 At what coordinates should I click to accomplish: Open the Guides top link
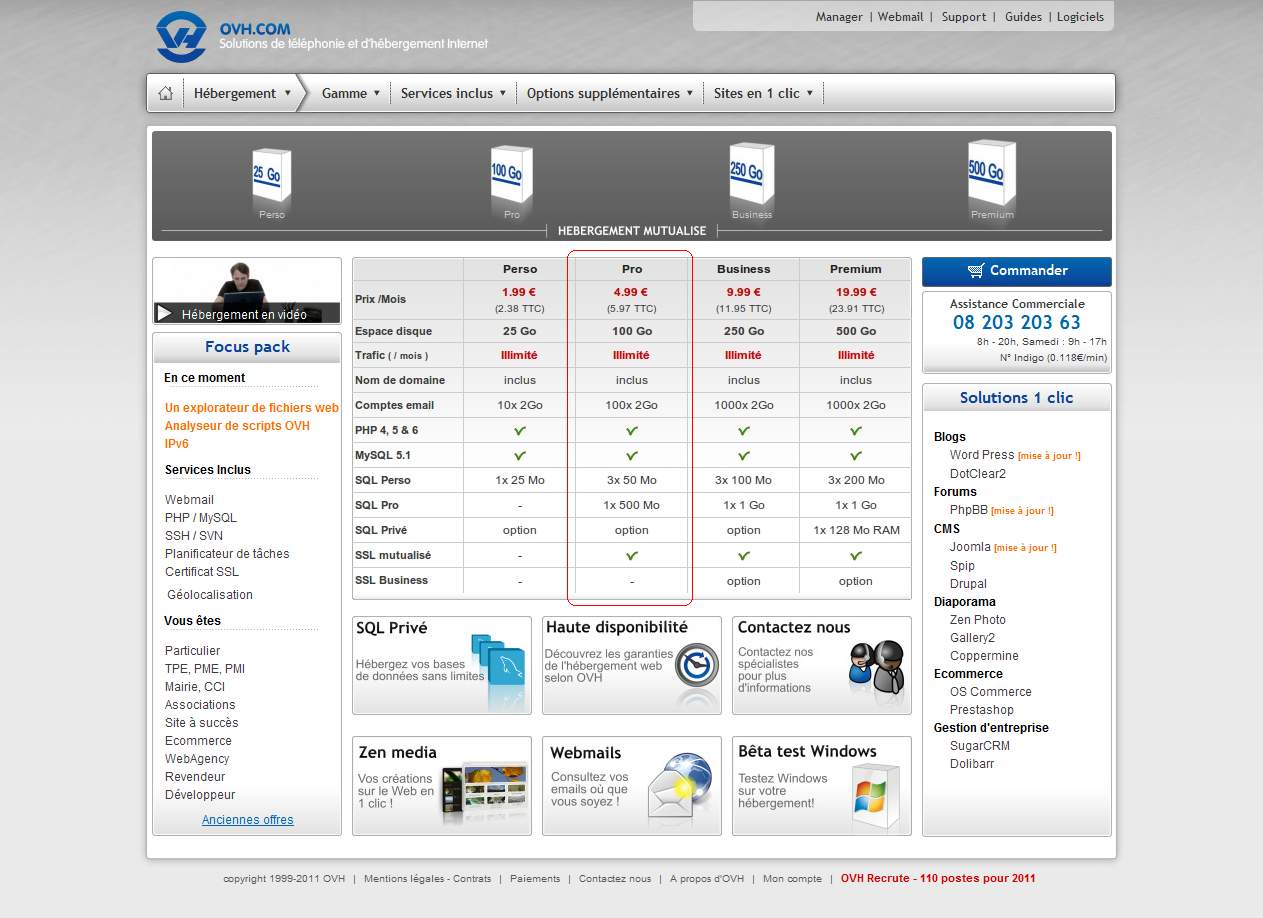pos(1023,17)
